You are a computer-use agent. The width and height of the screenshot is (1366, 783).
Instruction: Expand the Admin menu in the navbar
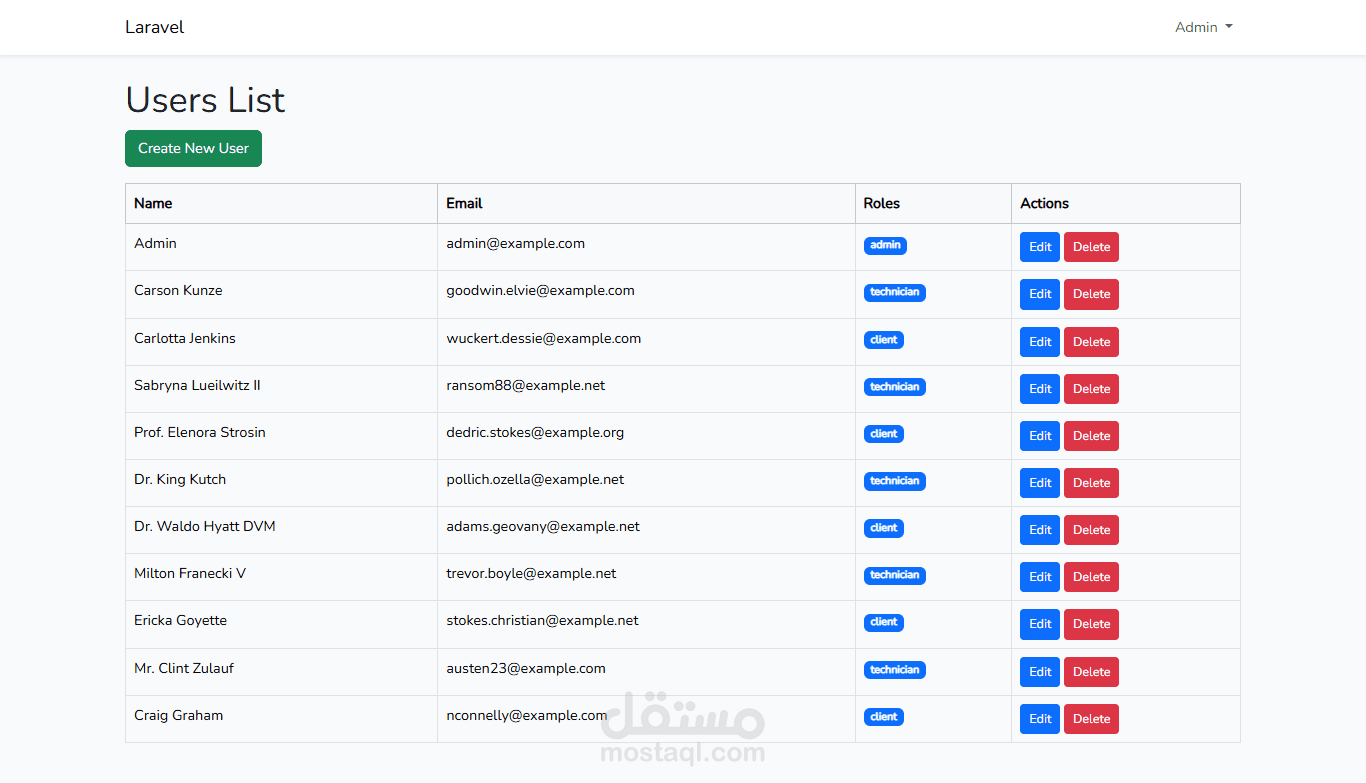[1202, 27]
